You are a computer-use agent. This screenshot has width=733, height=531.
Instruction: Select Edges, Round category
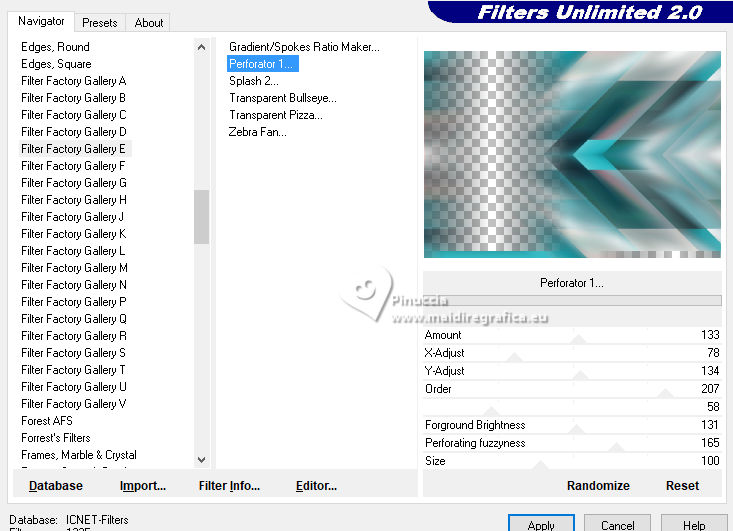tap(55, 47)
